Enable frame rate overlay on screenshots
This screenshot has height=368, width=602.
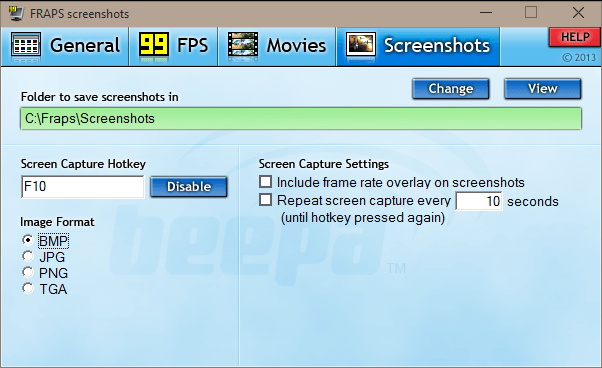click(265, 182)
